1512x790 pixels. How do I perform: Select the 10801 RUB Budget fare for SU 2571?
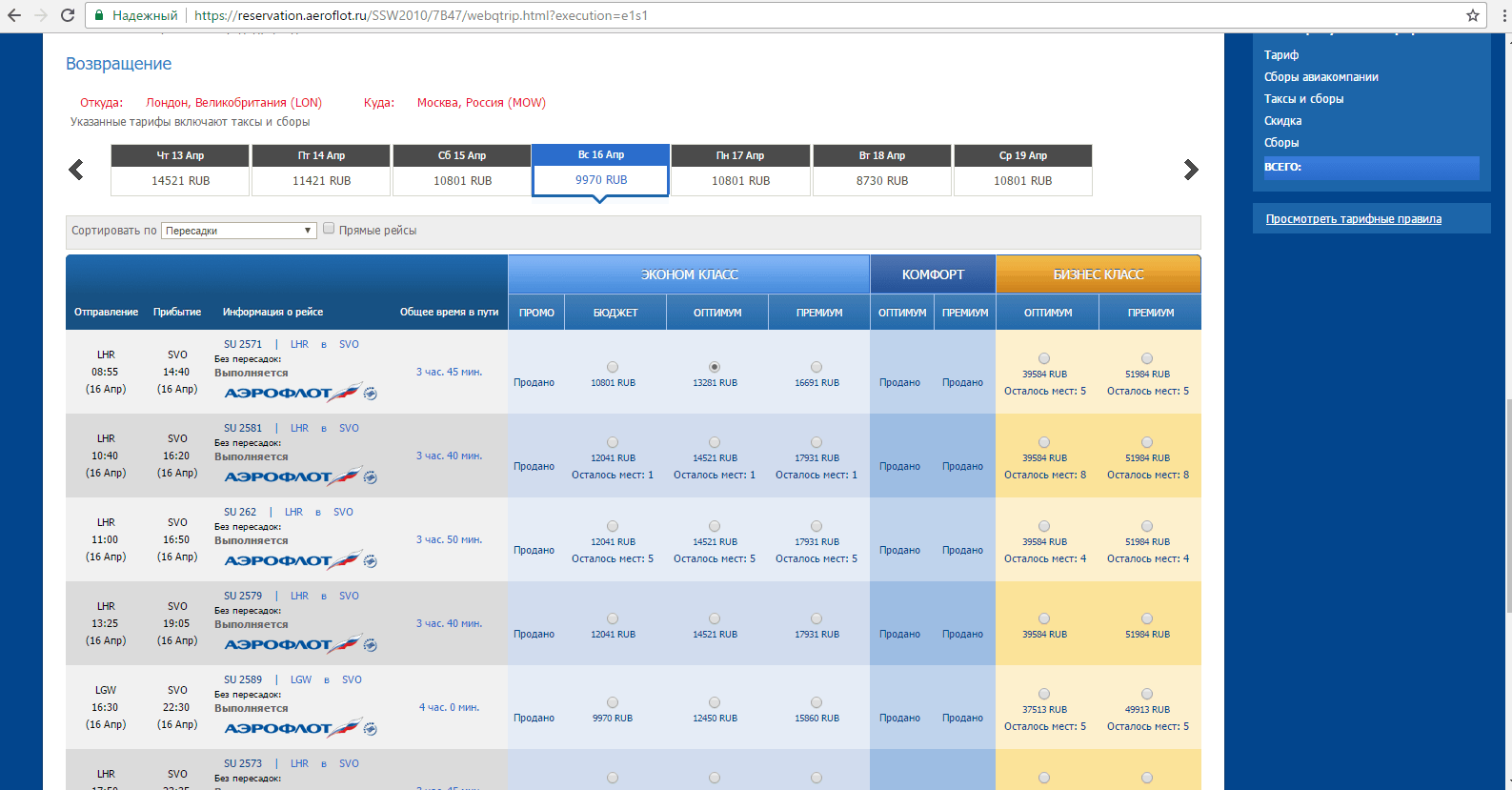(613, 367)
